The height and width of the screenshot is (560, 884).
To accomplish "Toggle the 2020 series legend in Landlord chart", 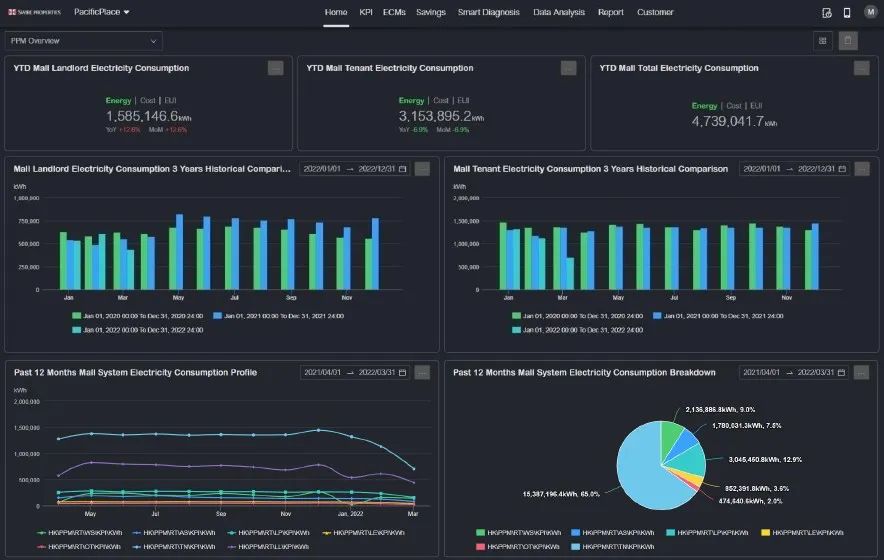I will pyautogui.click(x=138, y=316).
